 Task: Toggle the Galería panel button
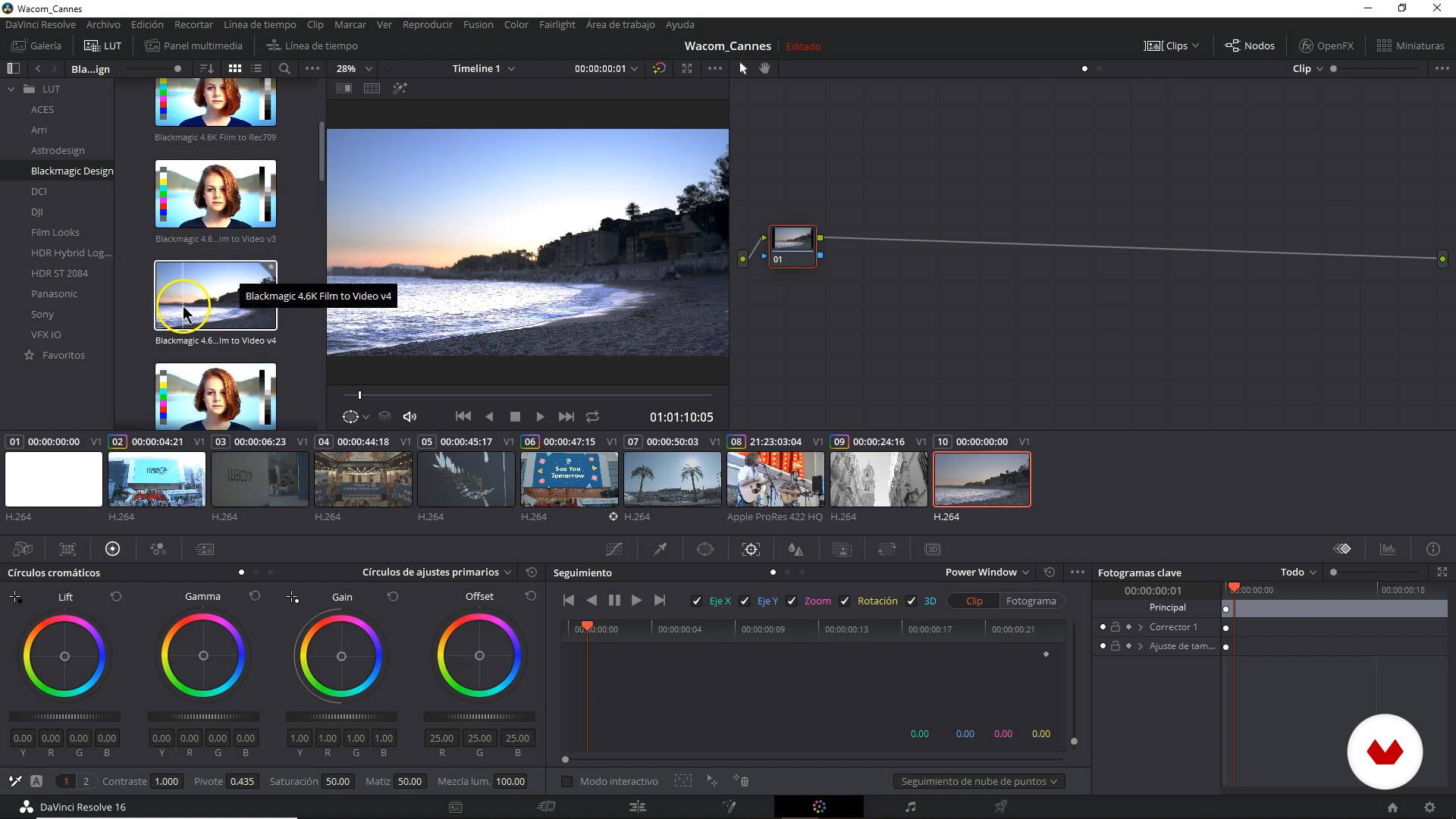[36, 45]
